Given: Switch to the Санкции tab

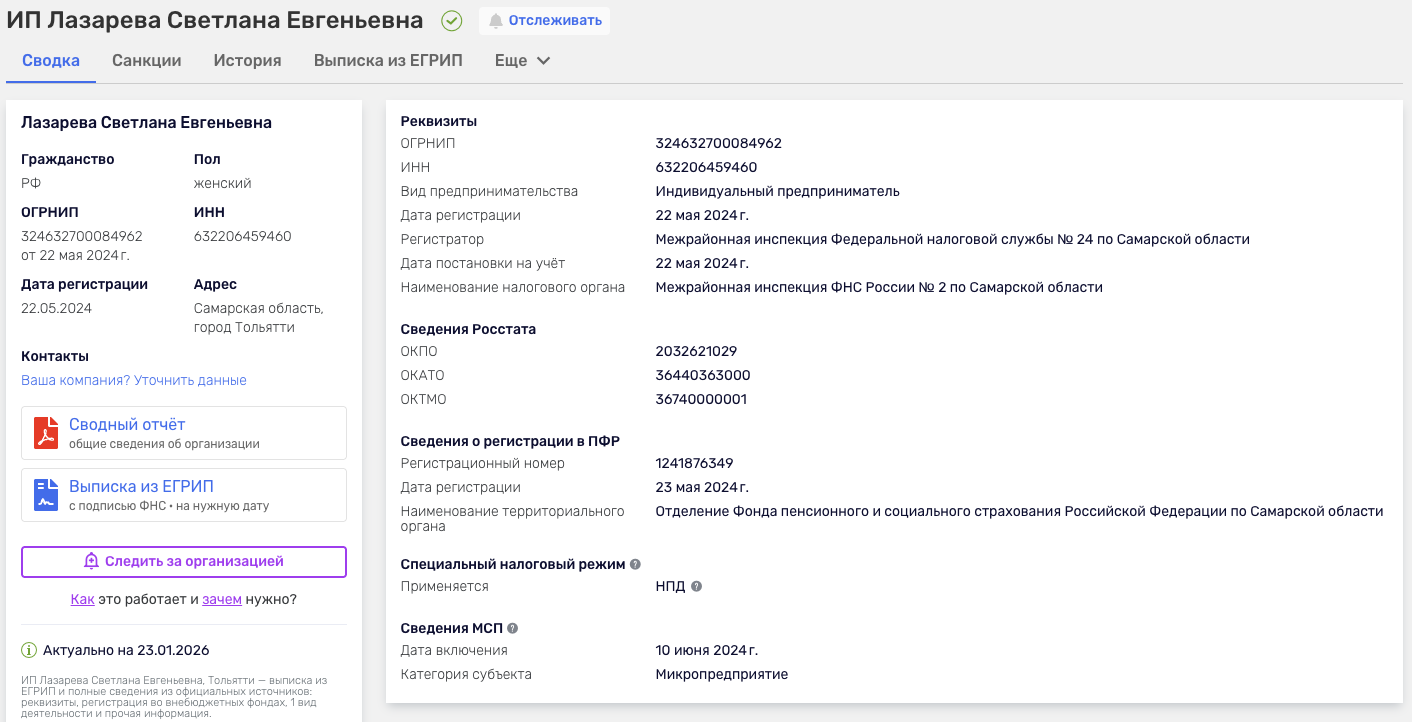Looking at the screenshot, I should pos(147,61).
